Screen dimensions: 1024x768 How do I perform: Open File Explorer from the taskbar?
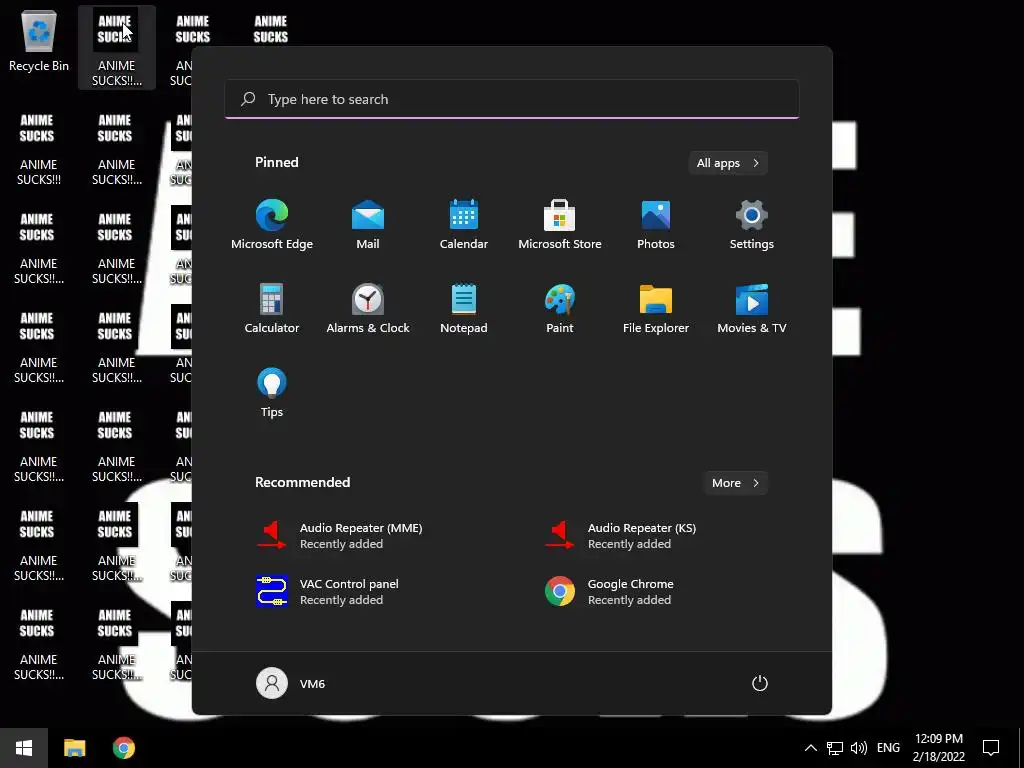[74, 748]
